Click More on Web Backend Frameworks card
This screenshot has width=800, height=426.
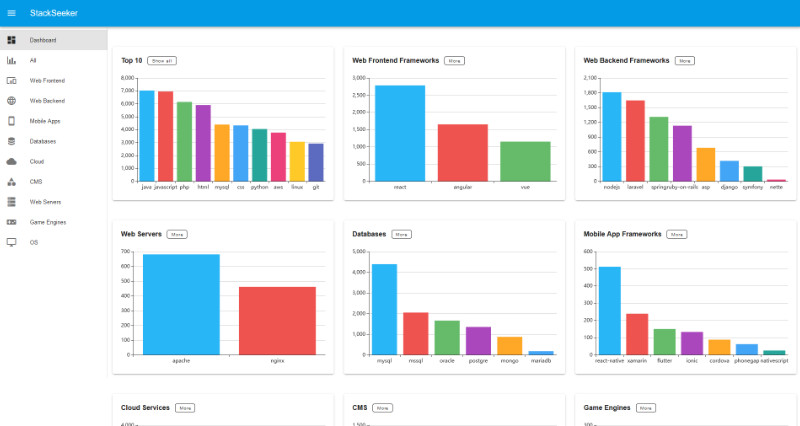[x=685, y=61]
